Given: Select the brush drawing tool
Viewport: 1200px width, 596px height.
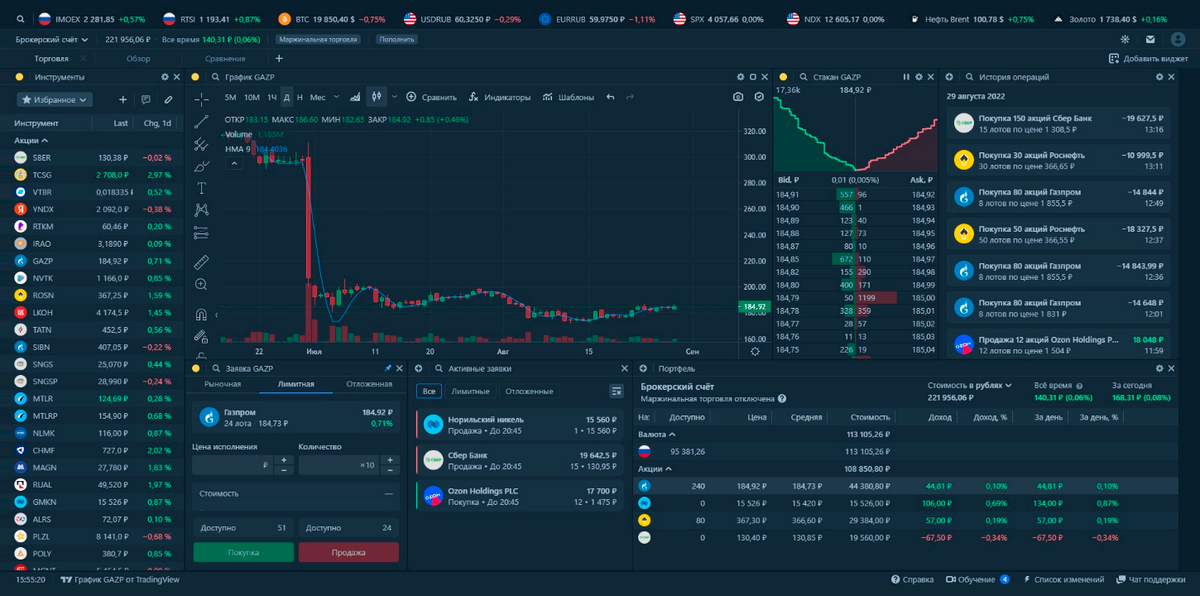Looking at the screenshot, I should point(201,166).
